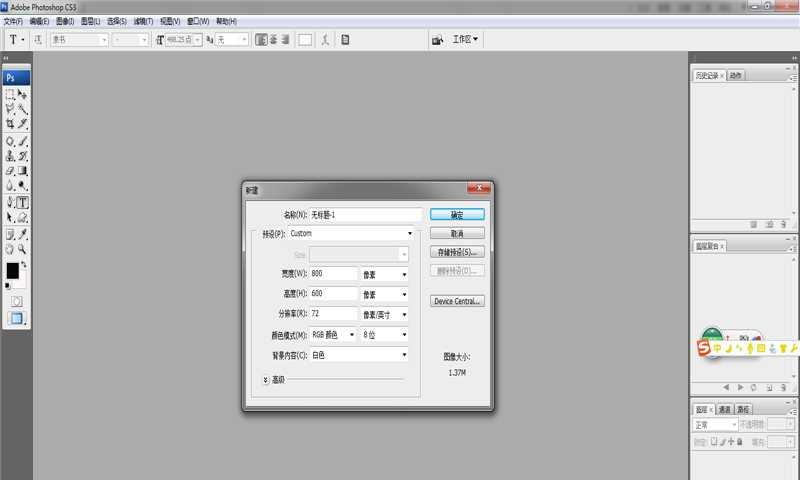
Task: Open the 文件(F) menu
Action: click(x=13, y=20)
